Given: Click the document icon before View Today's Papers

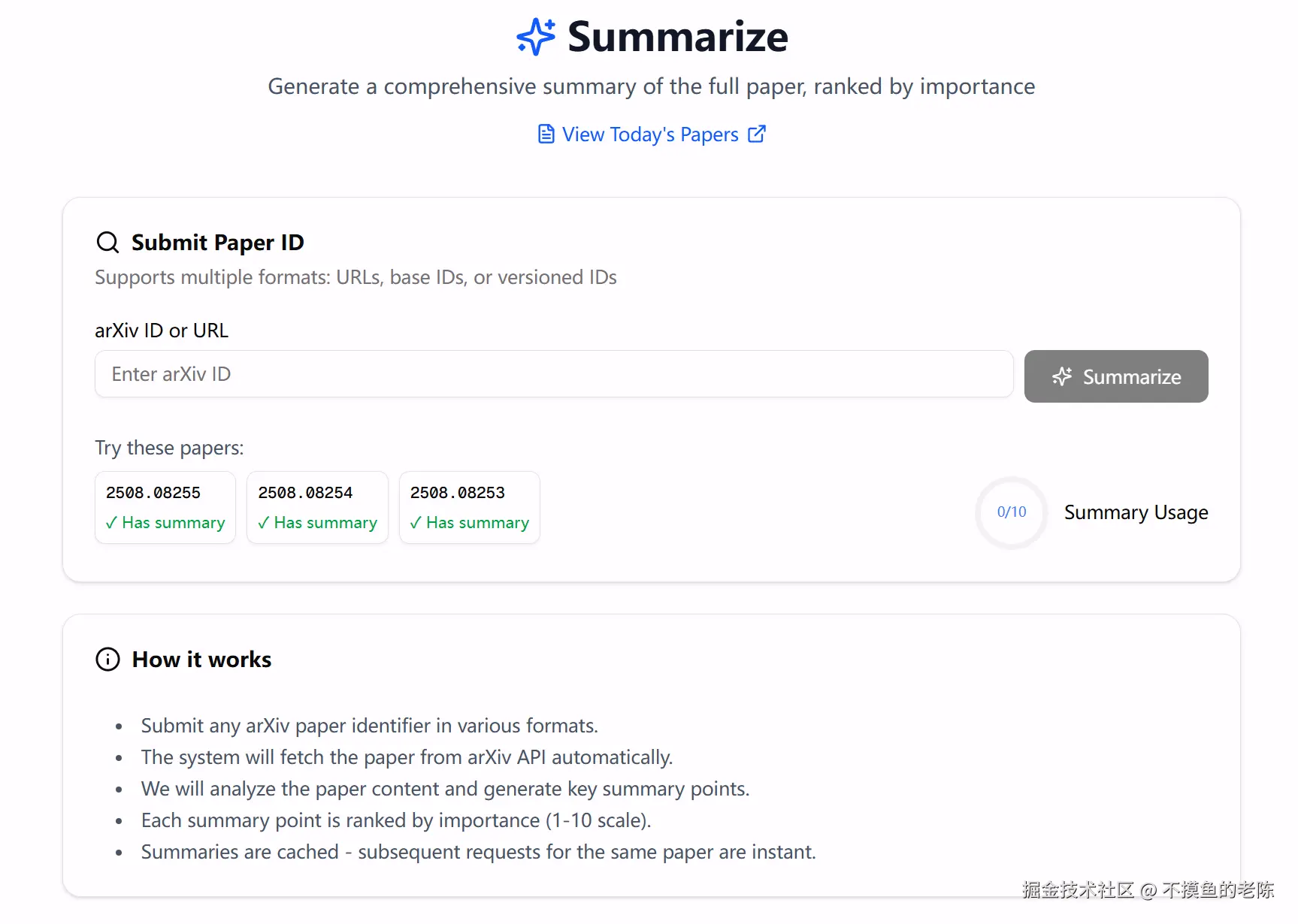Looking at the screenshot, I should click(546, 134).
